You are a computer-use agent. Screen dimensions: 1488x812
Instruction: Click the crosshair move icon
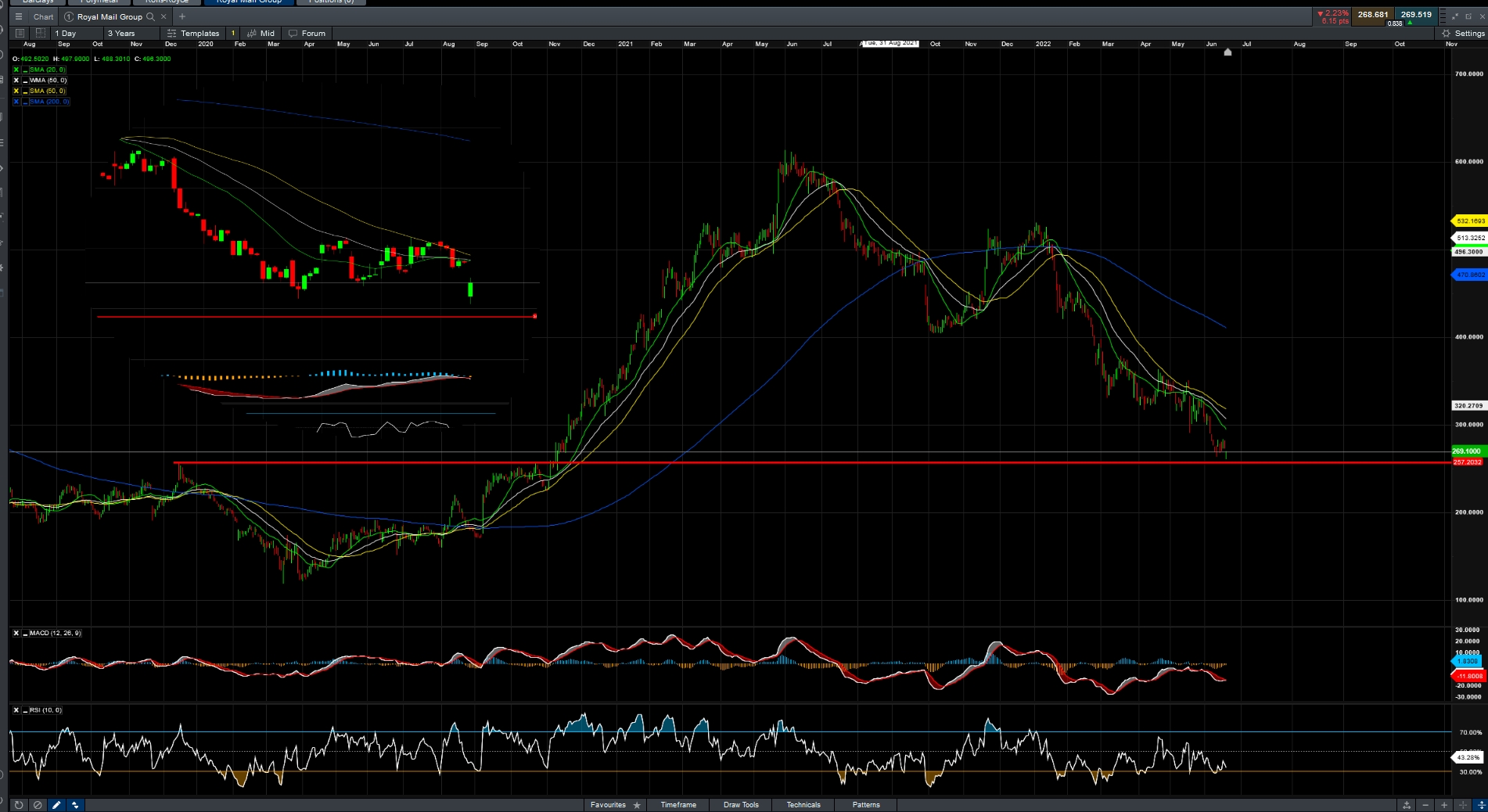pyautogui.click(x=1463, y=805)
